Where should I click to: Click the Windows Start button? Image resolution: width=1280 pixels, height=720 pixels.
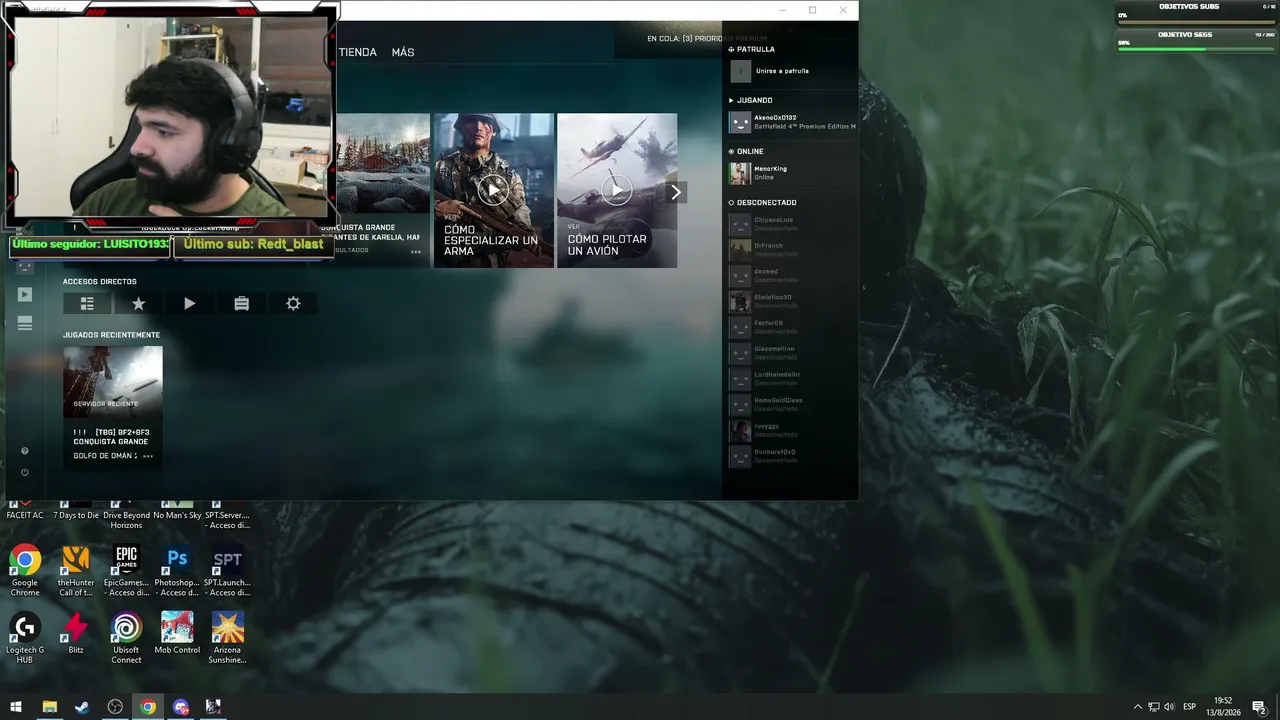point(16,707)
